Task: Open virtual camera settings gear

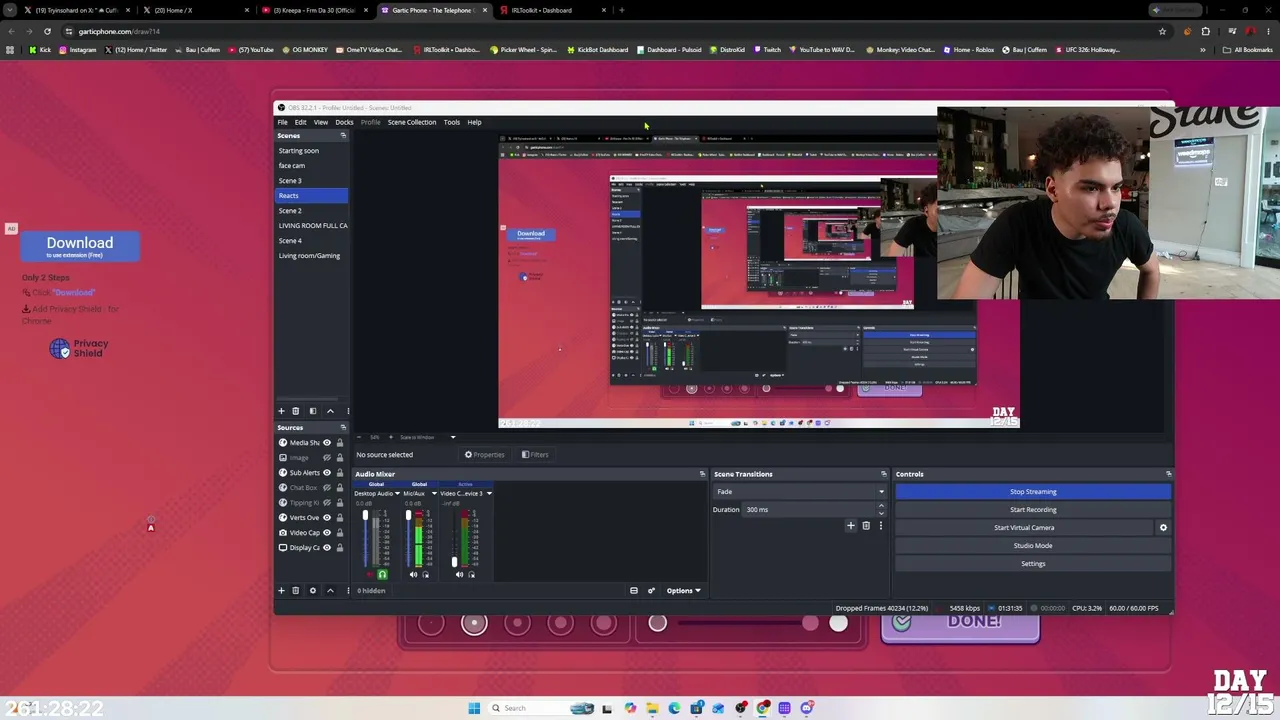Action: pyautogui.click(x=1163, y=527)
